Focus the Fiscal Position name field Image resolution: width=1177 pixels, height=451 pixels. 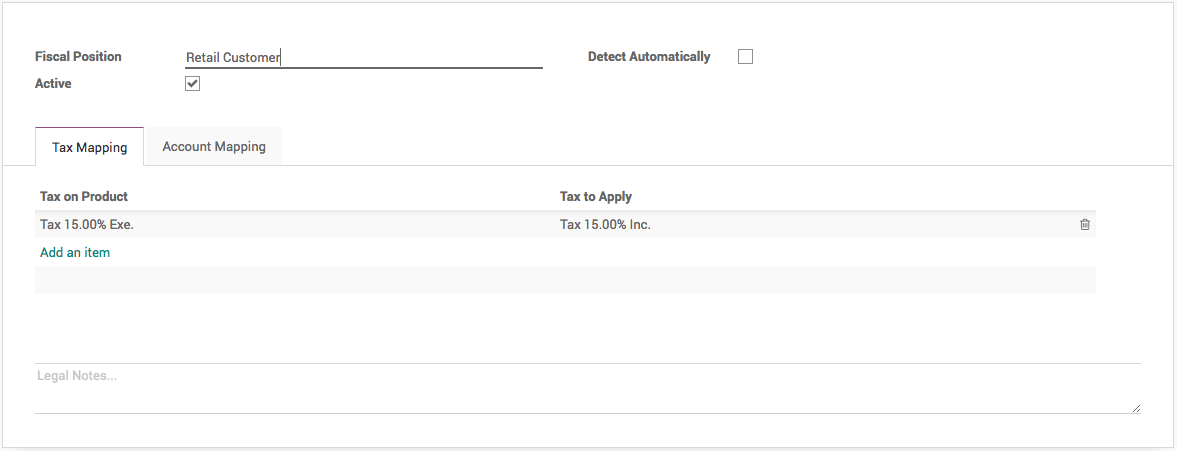363,58
